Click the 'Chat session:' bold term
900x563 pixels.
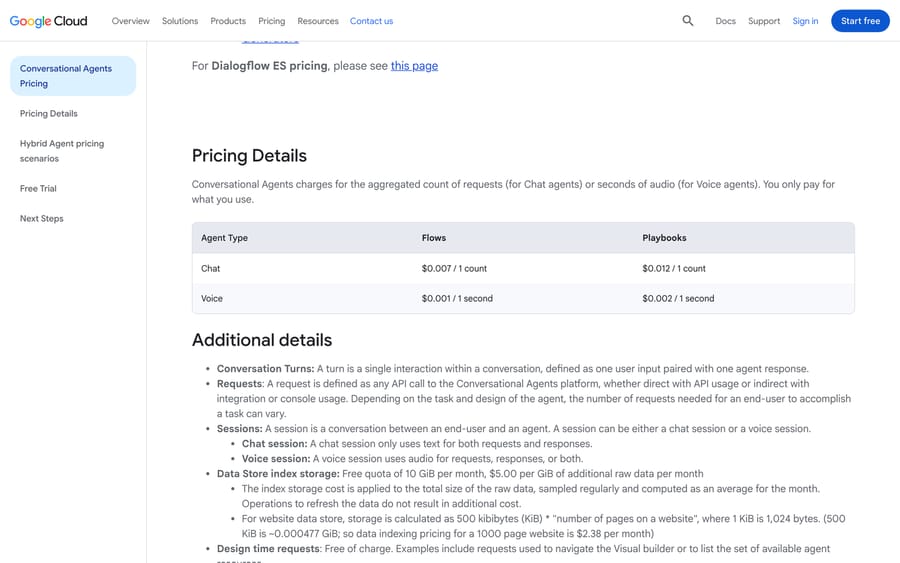(x=274, y=444)
